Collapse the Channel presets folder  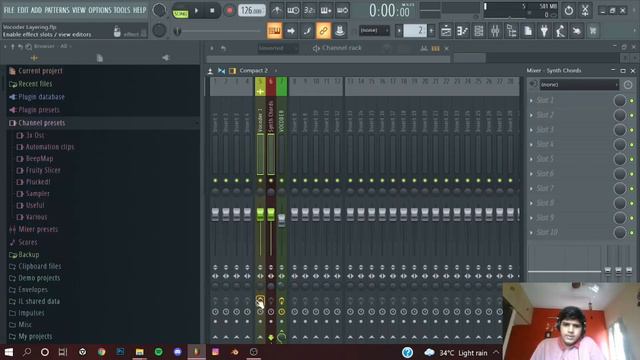tap(42, 123)
